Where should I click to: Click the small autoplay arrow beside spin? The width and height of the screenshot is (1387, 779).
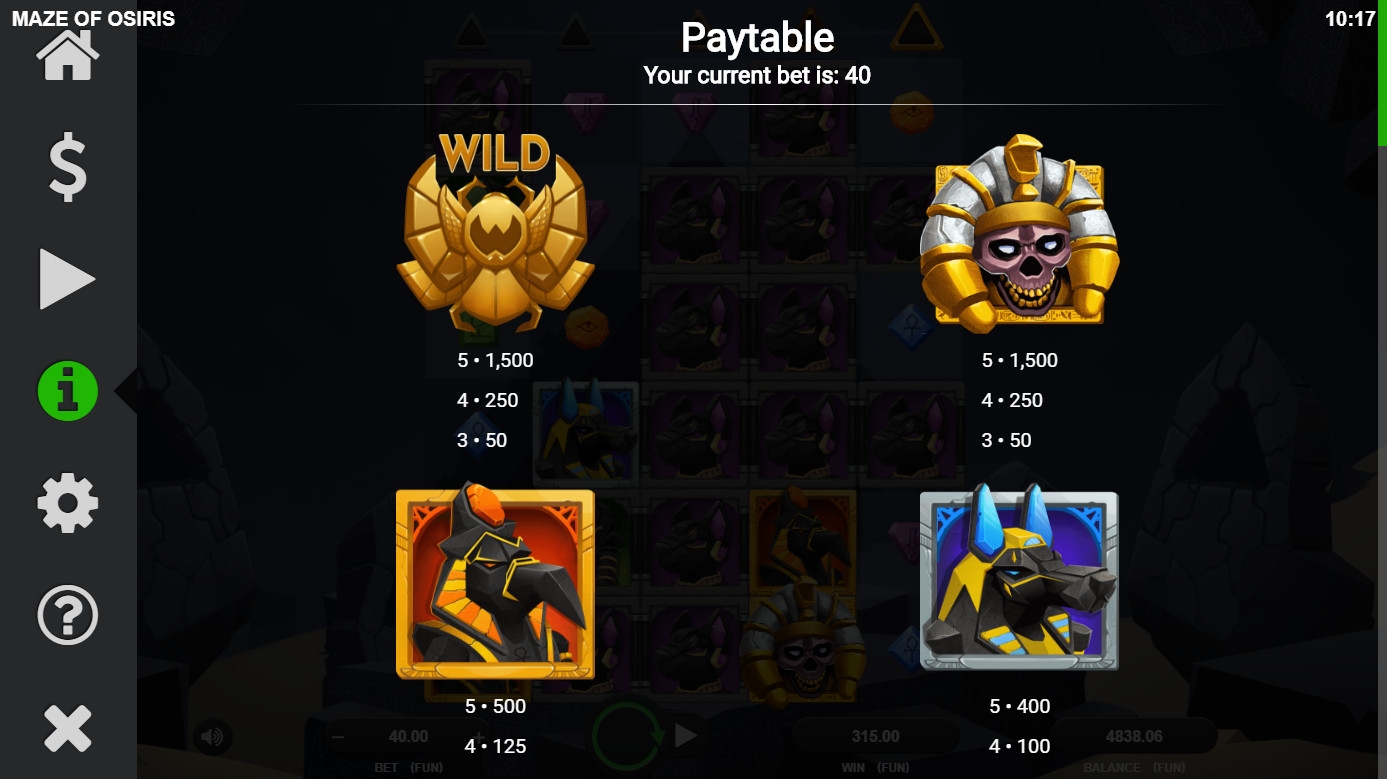tap(686, 736)
